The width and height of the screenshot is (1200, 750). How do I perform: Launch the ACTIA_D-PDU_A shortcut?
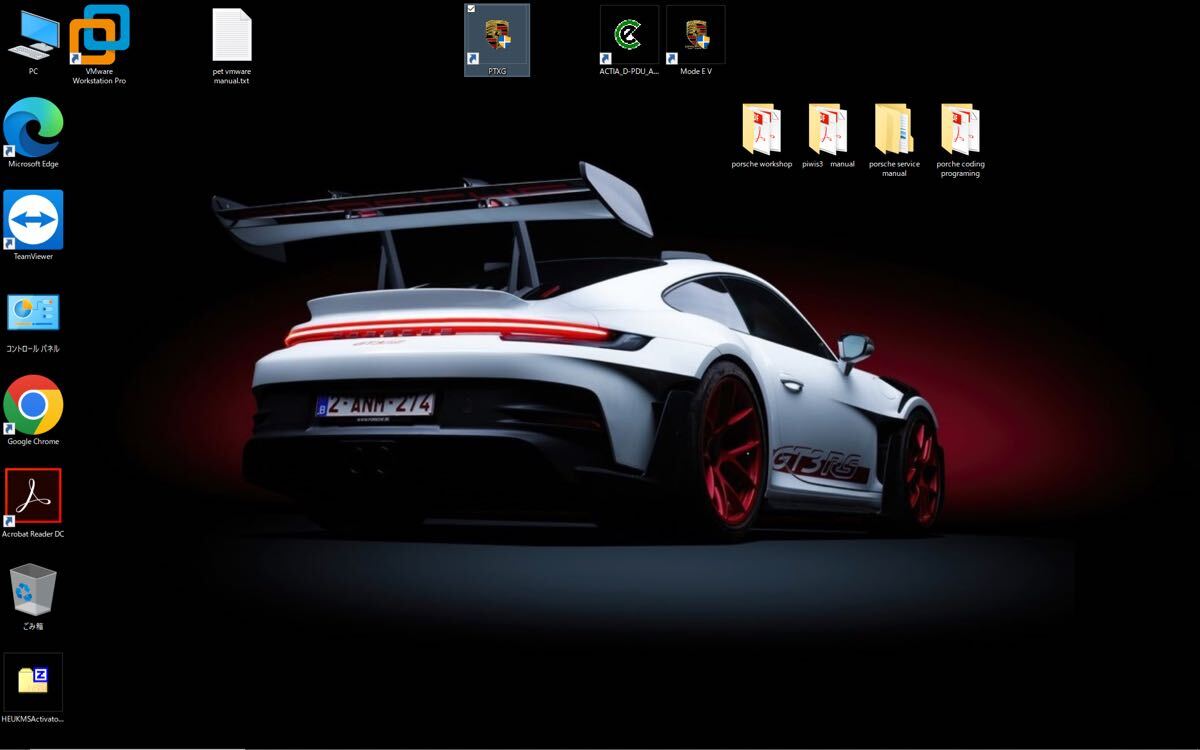[628, 36]
